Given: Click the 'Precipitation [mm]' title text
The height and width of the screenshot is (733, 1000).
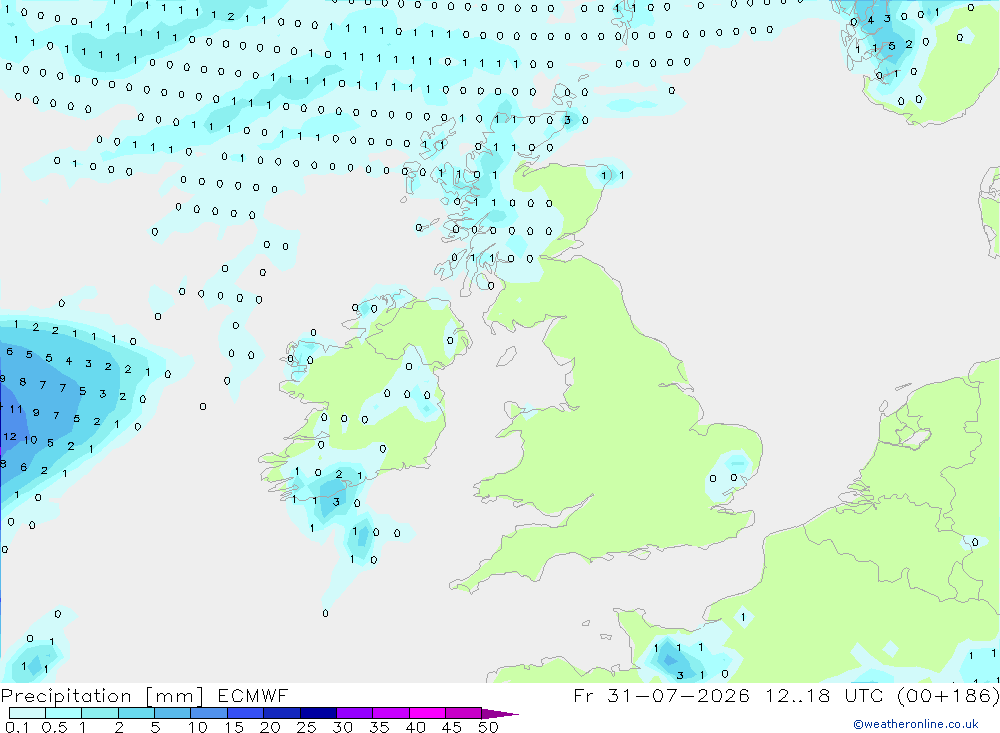Looking at the screenshot, I should (x=102, y=696).
